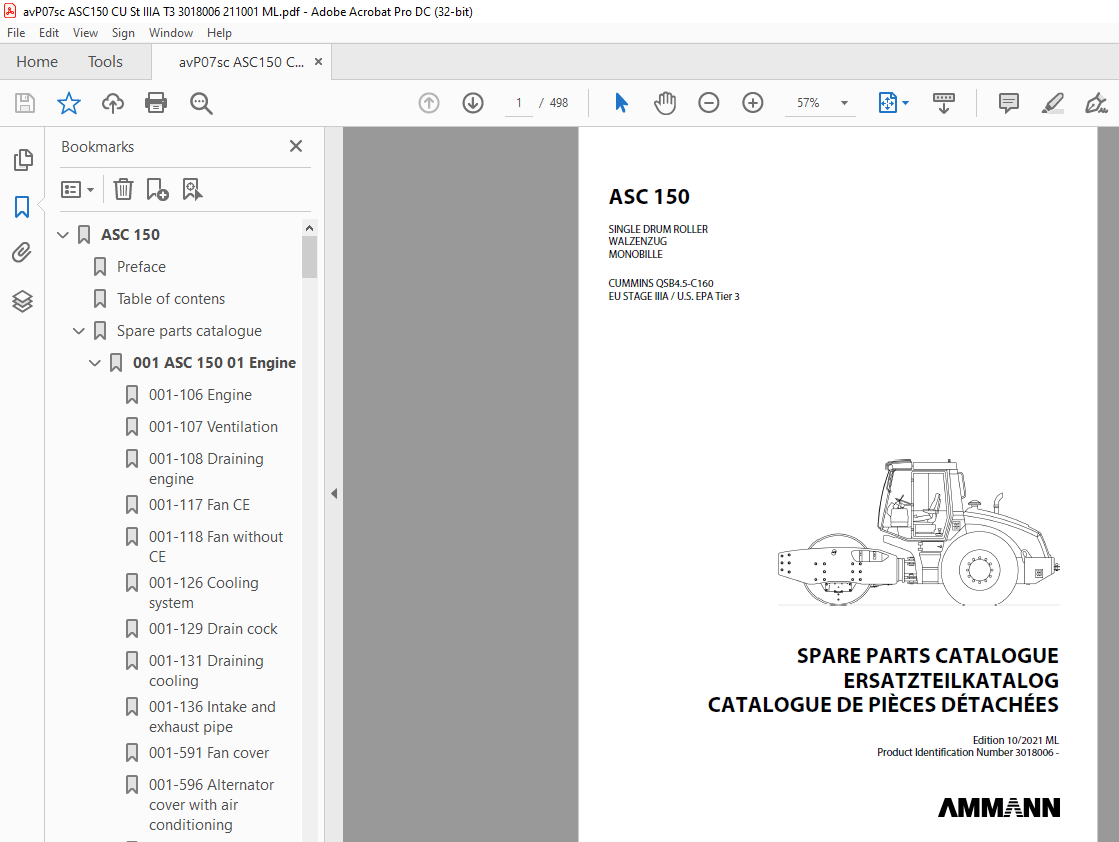1119x842 pixels.
Task: Delete the selected bookmark
Action: 122,189
